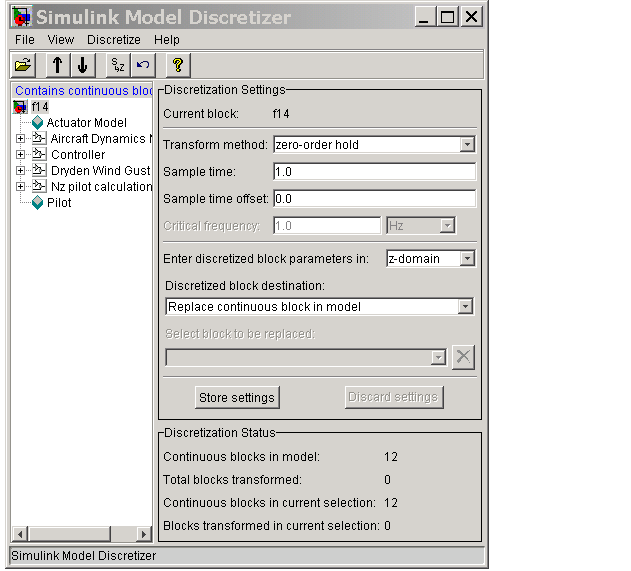Click the Total blocks transformed label

tap(232, 480)
